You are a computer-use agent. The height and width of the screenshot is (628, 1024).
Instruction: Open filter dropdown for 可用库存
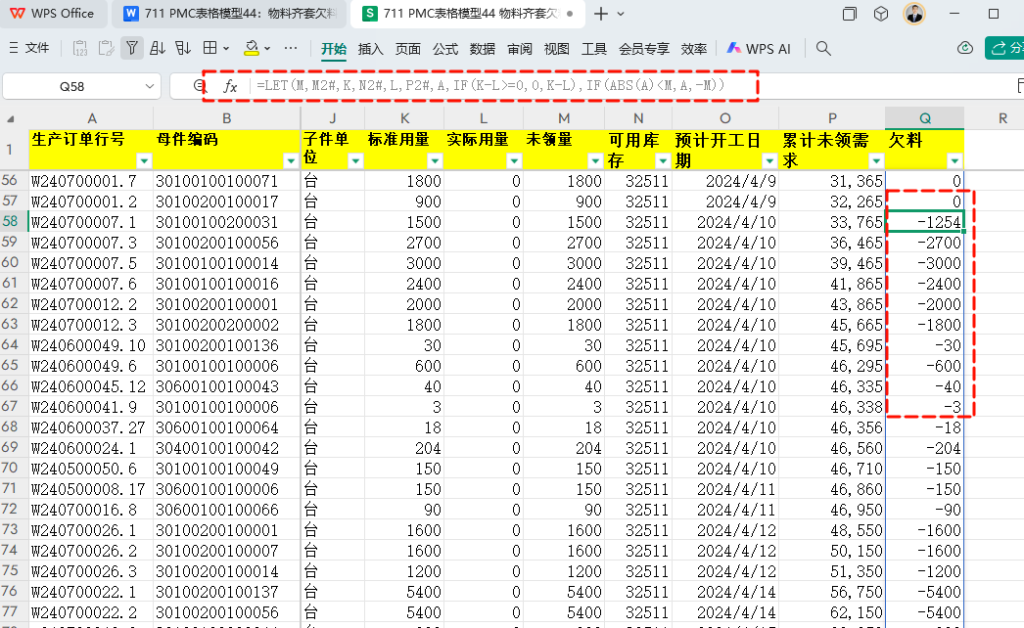(x=663, y=161)
